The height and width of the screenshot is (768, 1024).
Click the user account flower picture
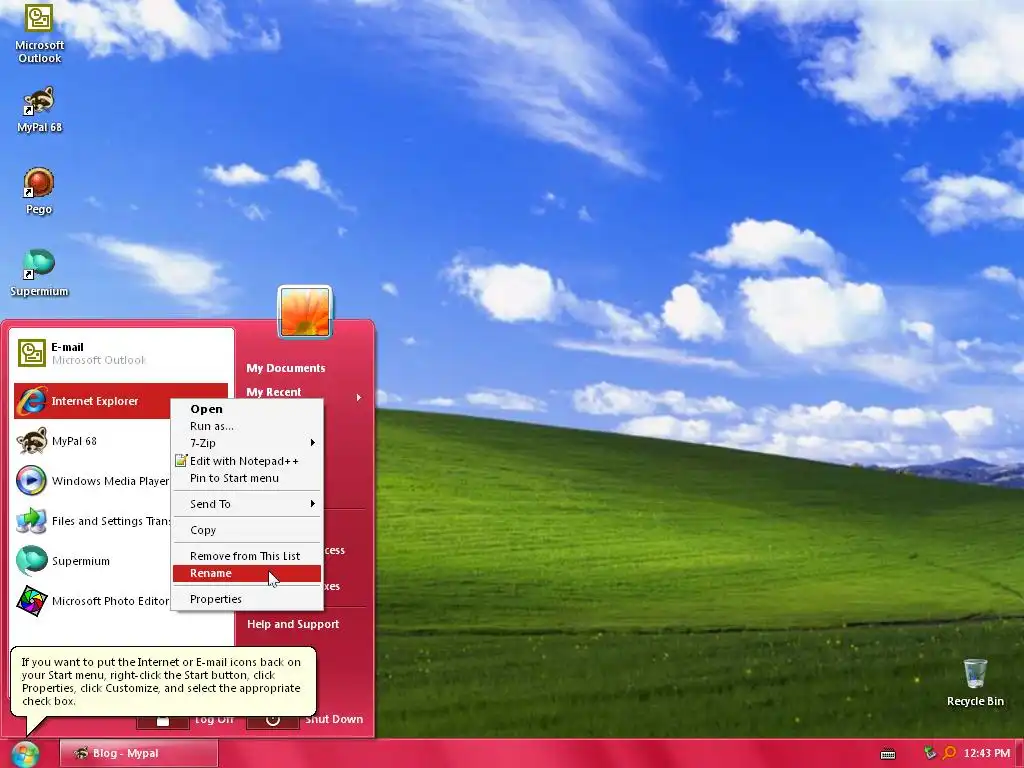coord(305,312)
